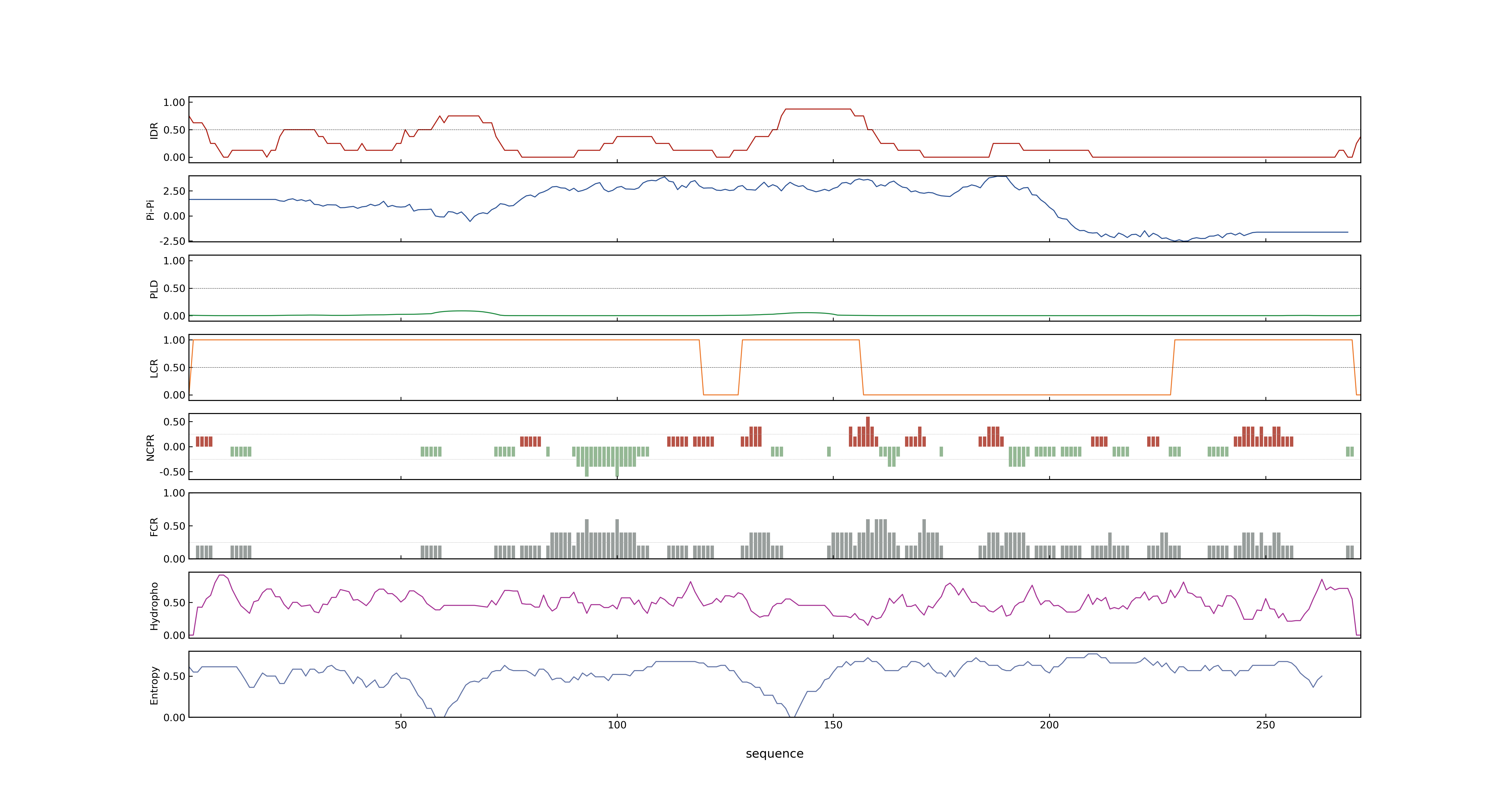
Task: Click the 2.50 tick on Pi-Pi axis
Action: pos(174,191)
